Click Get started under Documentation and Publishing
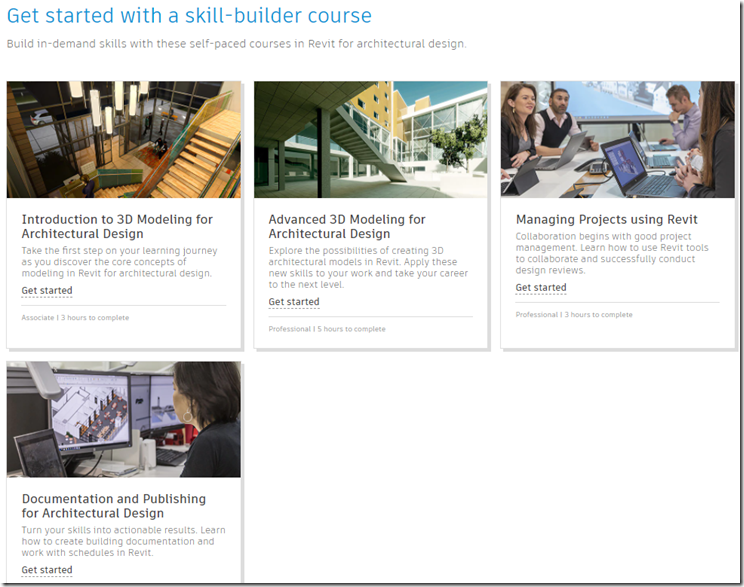Screen dimensions: 744x587 tap(47, 570)
